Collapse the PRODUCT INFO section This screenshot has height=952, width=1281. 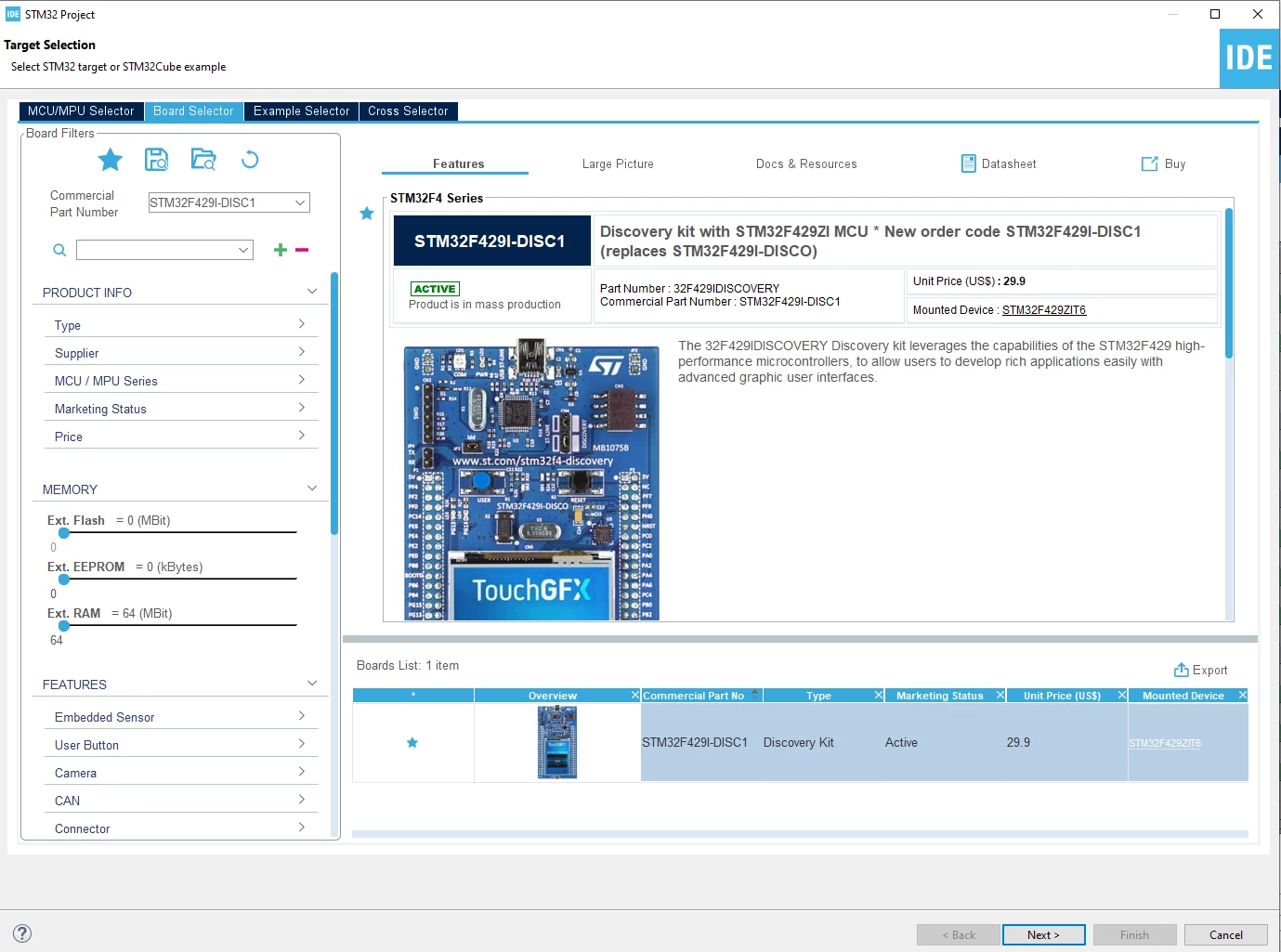point(312,292)
